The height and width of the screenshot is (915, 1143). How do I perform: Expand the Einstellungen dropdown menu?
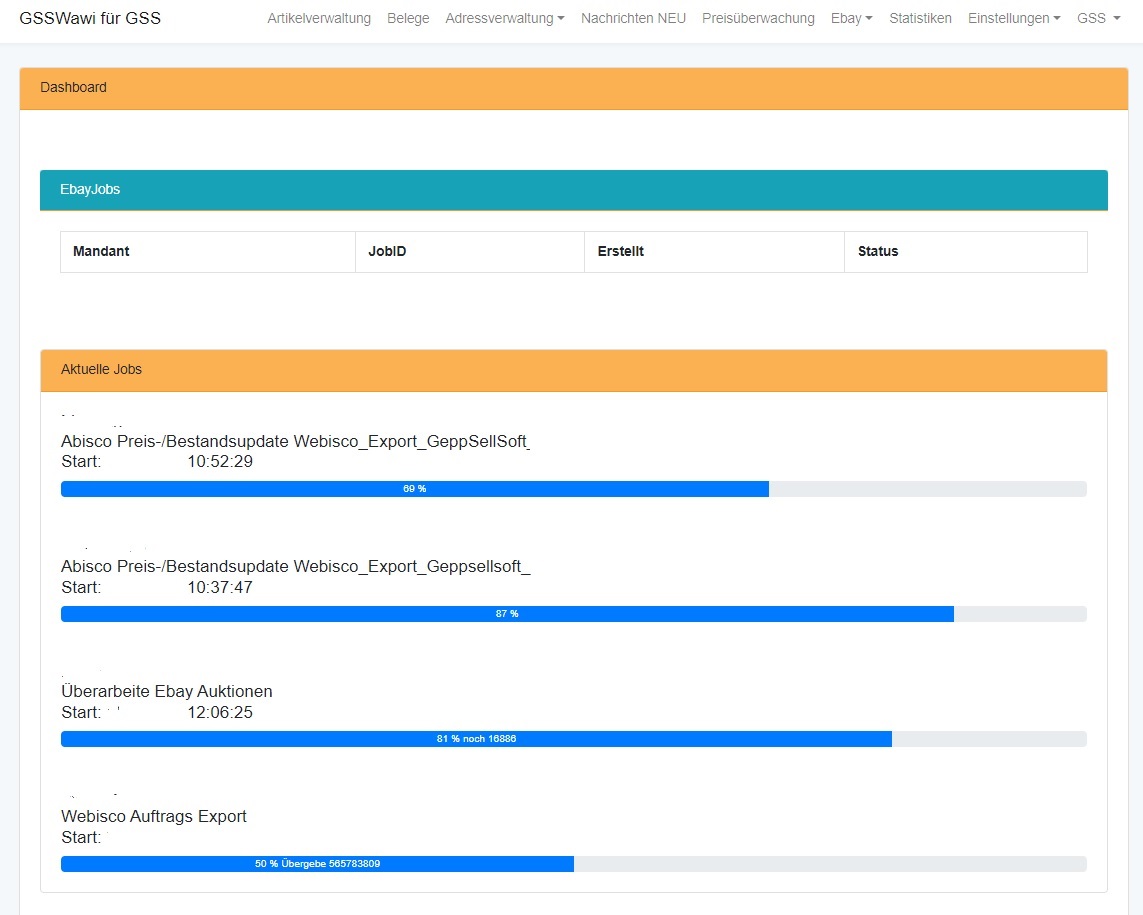(1014, 18)
